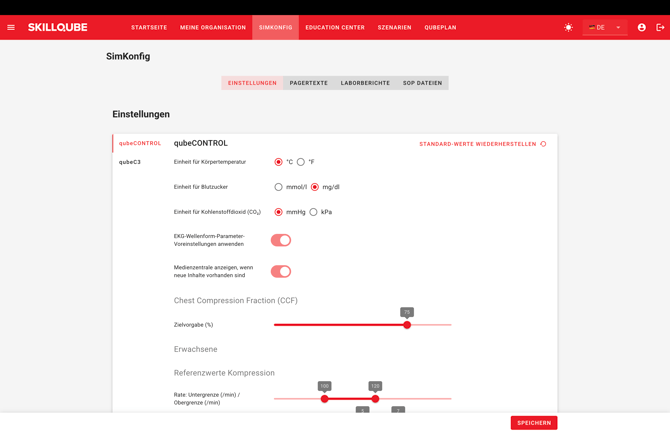Click the Einheit für Körpertemperatur label
This screenshot has width=670, height=433.
[x=210, y=162]
